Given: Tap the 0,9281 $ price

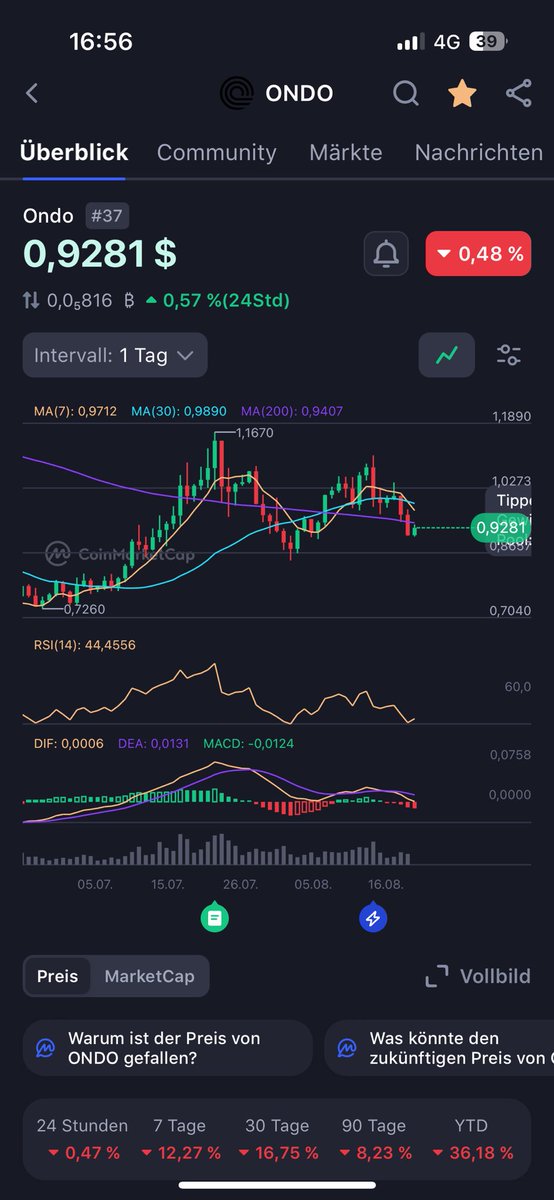Looking at the screenshot, I should [x=100, y=254].
